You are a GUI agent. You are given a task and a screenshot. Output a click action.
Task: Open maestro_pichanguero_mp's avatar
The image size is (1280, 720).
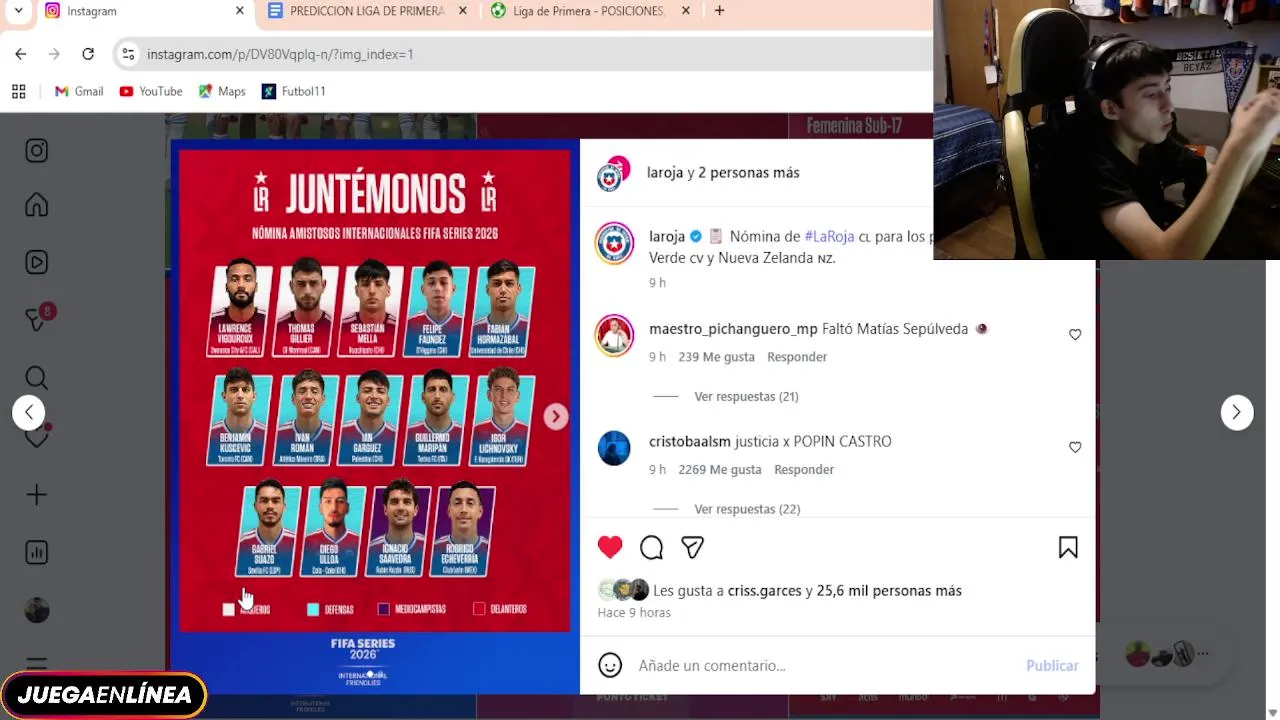click(x=614, y=335)
